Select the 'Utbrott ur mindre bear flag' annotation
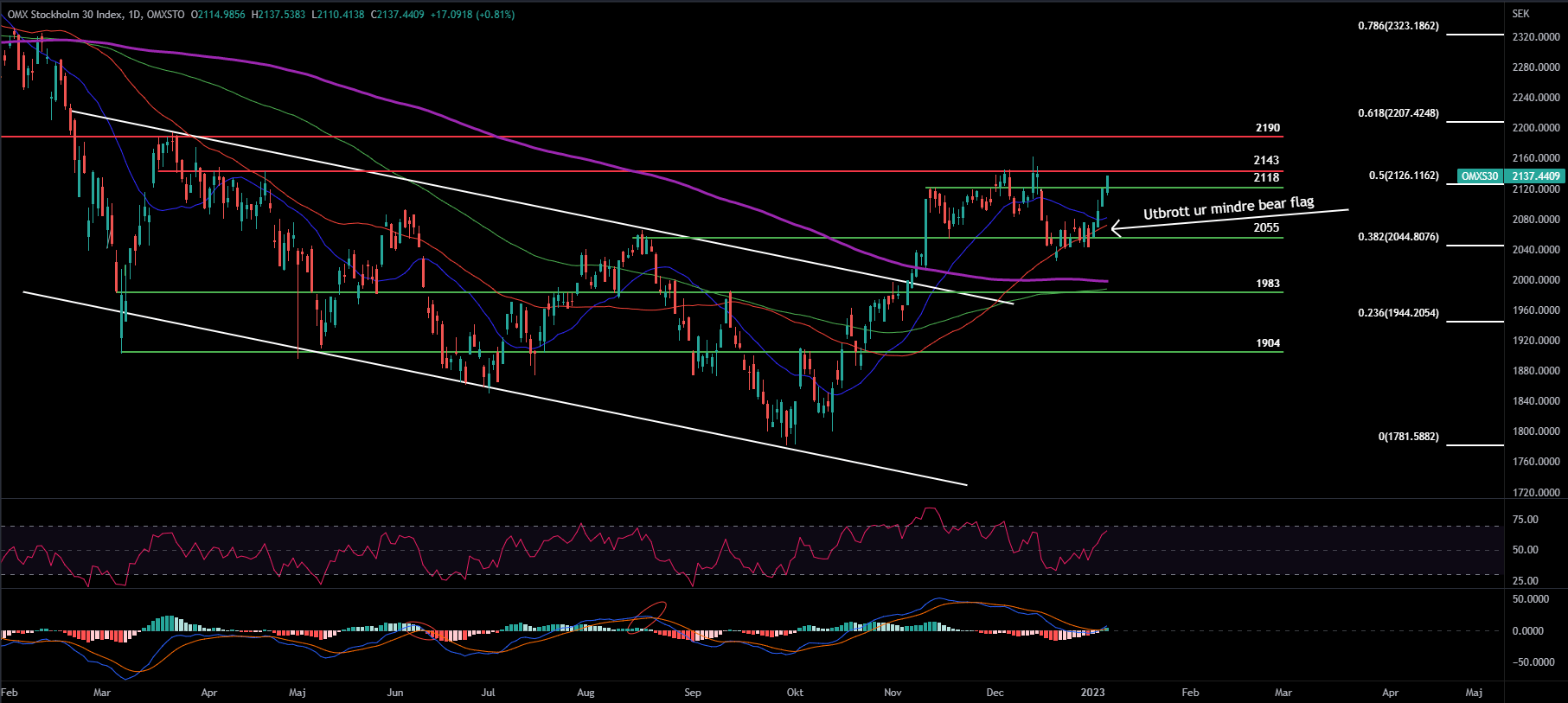This screenshot has width=1568, height=703. point(1228,208)
